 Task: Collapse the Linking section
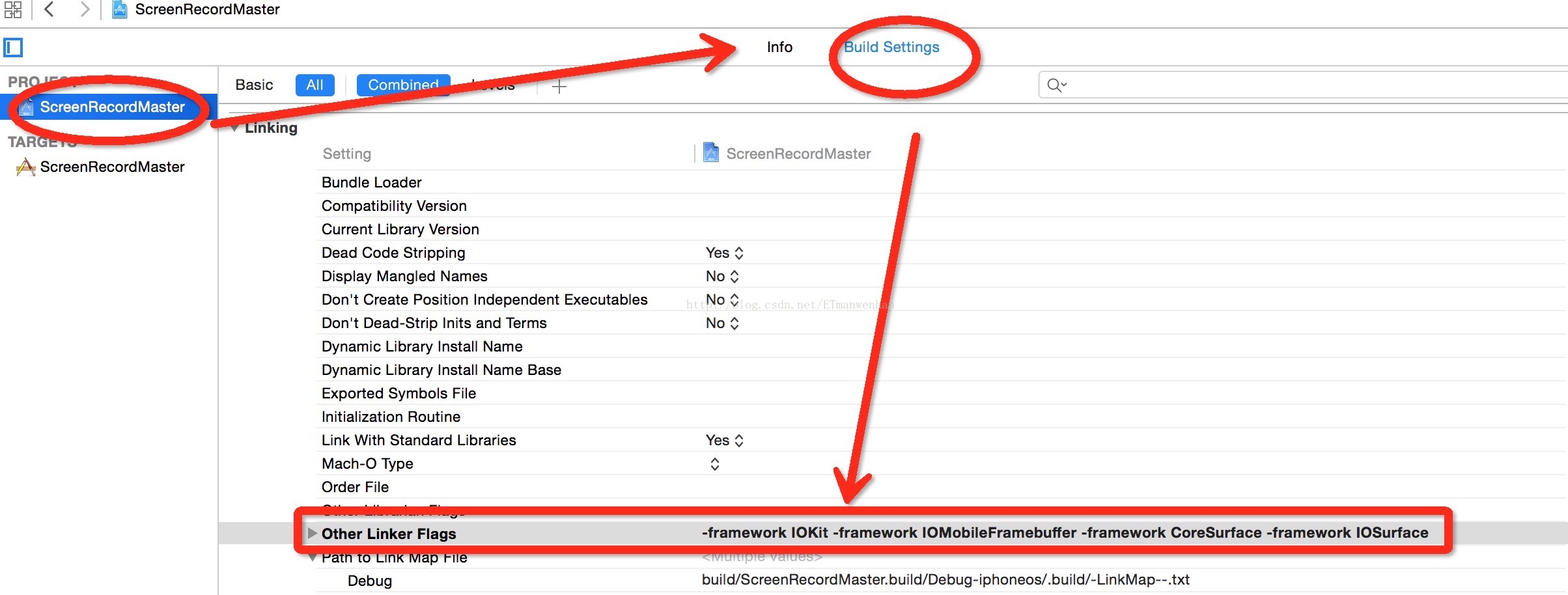point(234,128)
